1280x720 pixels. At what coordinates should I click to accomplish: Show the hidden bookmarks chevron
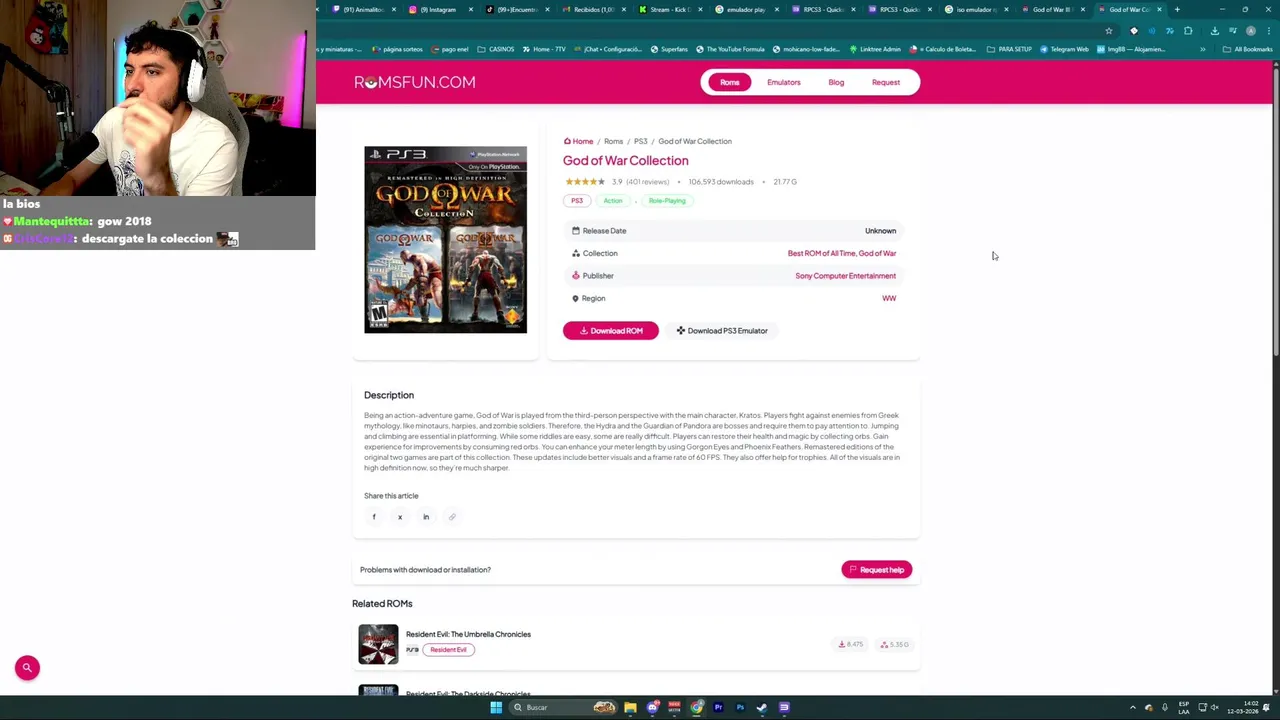click(x=1203, y=49)
